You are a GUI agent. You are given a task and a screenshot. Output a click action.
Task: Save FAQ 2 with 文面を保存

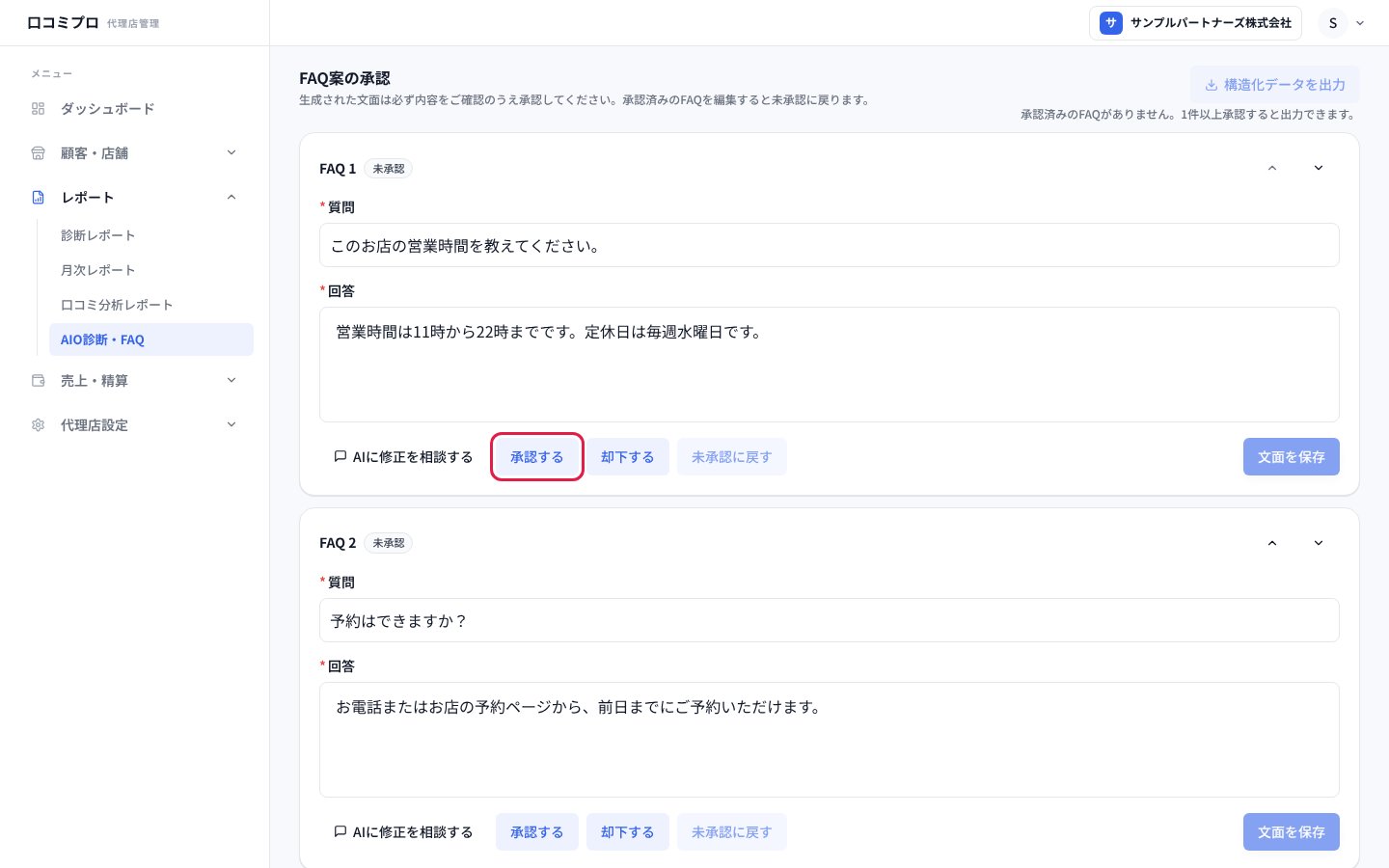coord(1292,832)
